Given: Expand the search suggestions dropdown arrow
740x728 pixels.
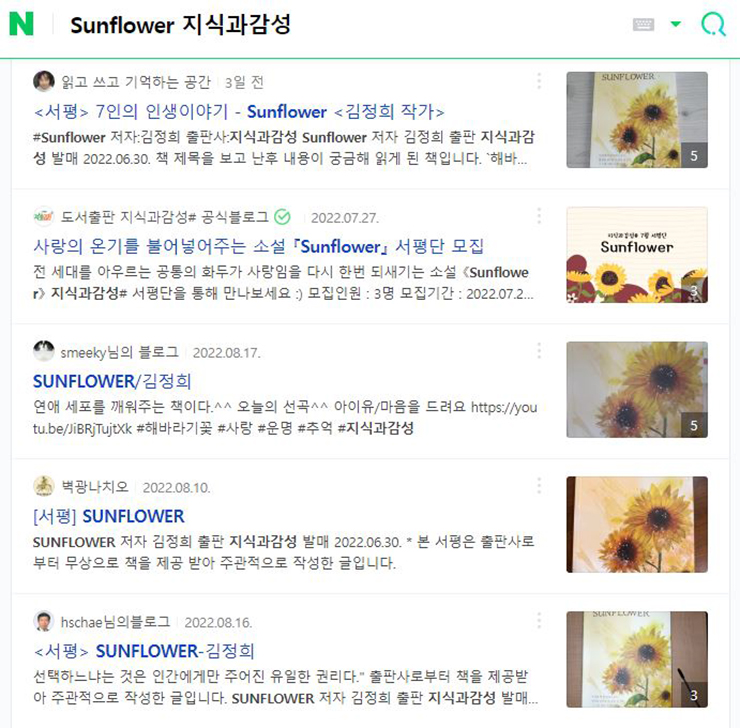Looking at the screenshot, I should point(676,24).
